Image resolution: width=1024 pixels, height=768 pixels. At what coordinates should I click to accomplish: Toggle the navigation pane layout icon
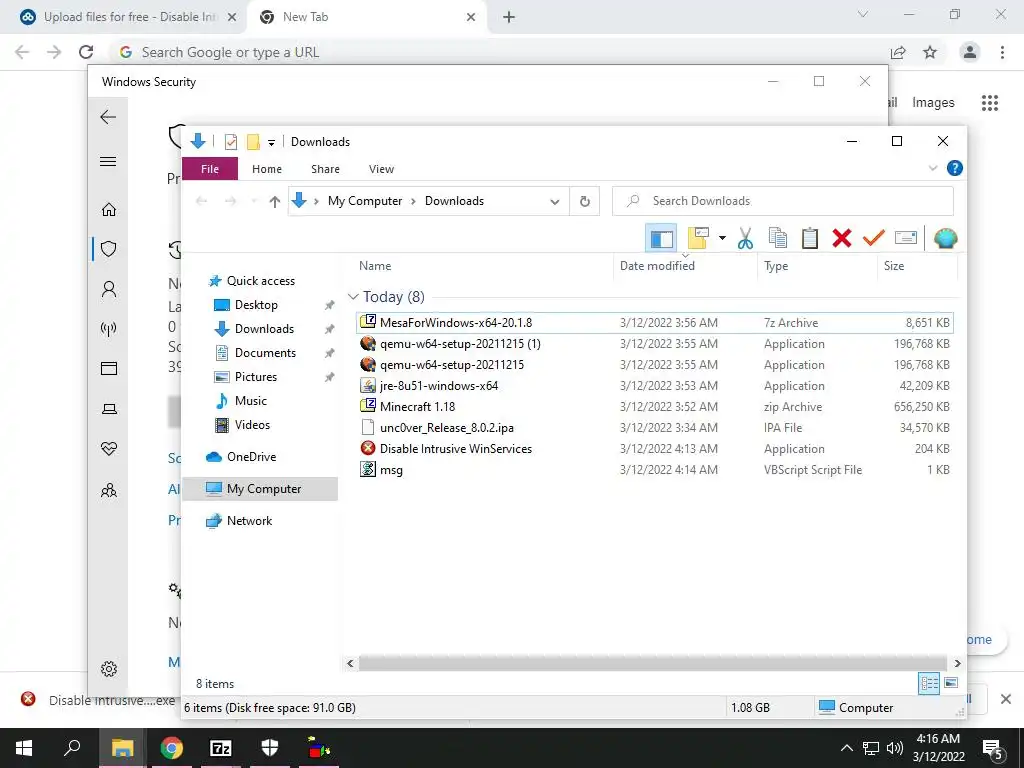point(661,238)
